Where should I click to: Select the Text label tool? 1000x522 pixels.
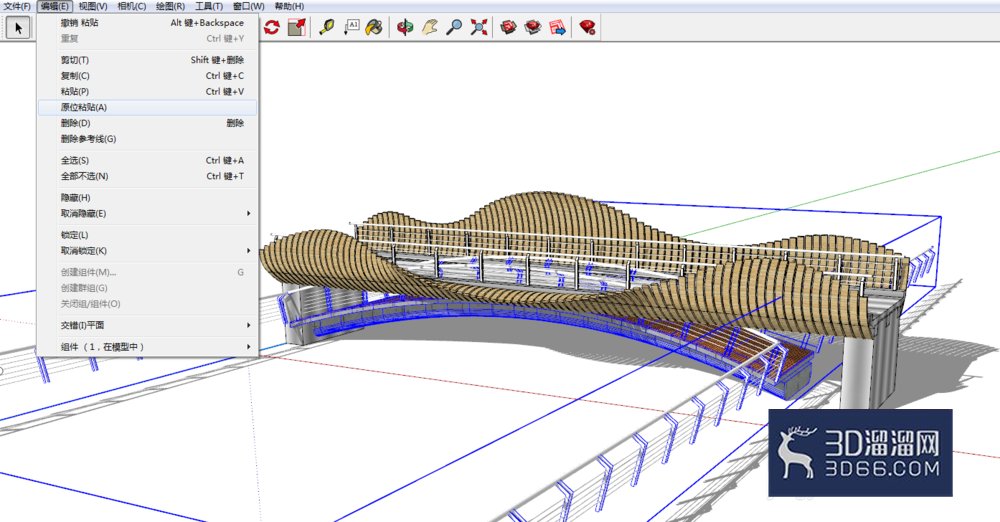coord(351,27)
